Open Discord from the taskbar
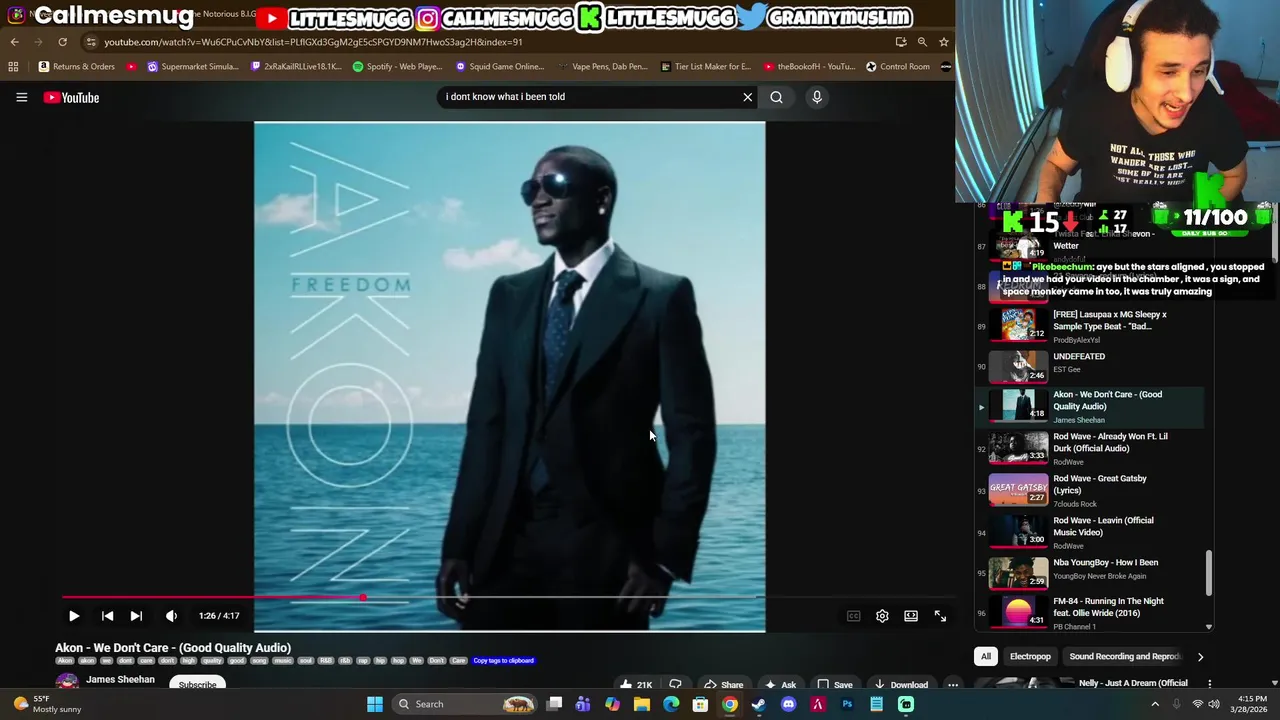Screen dimensions: 1280x720 788,704
